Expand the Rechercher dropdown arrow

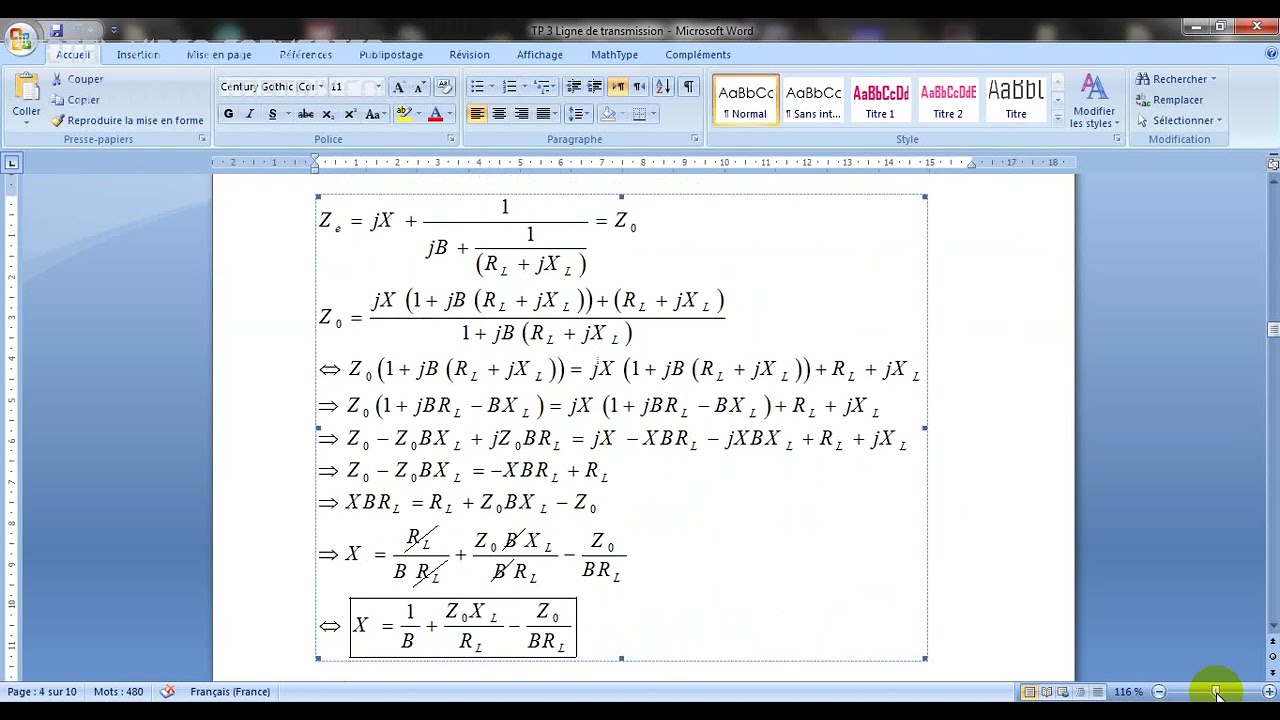click(x=1213, y=79)
